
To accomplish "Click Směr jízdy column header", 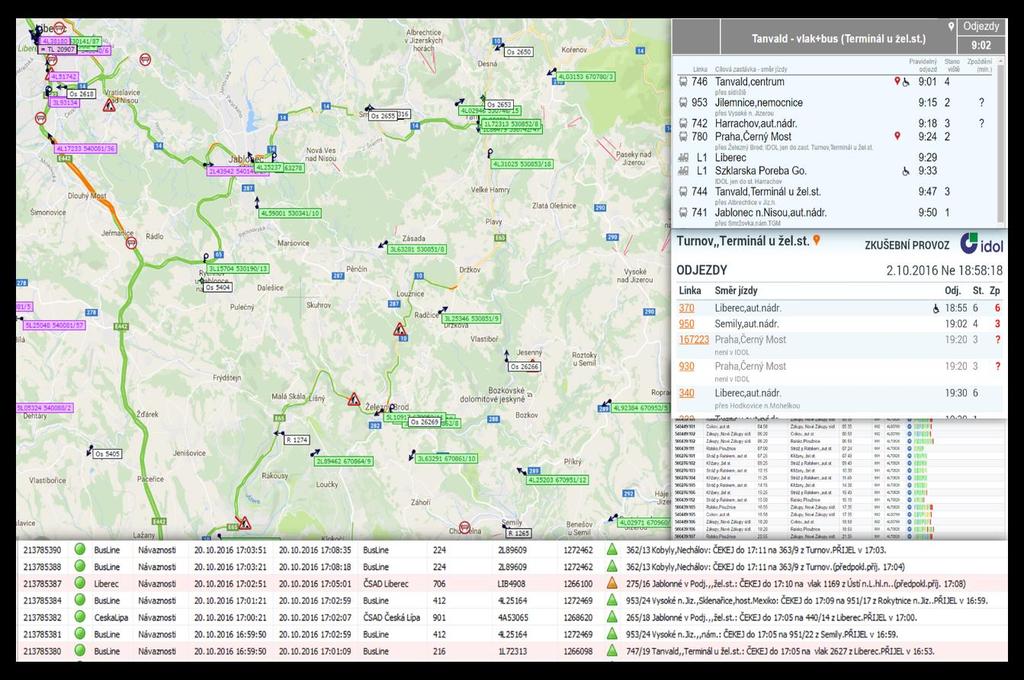I will 736,291.
